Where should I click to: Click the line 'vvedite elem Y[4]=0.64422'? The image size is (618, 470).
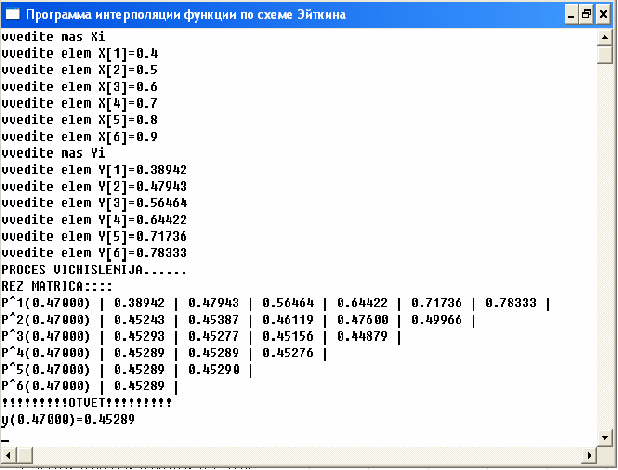(x=94, y=220)
